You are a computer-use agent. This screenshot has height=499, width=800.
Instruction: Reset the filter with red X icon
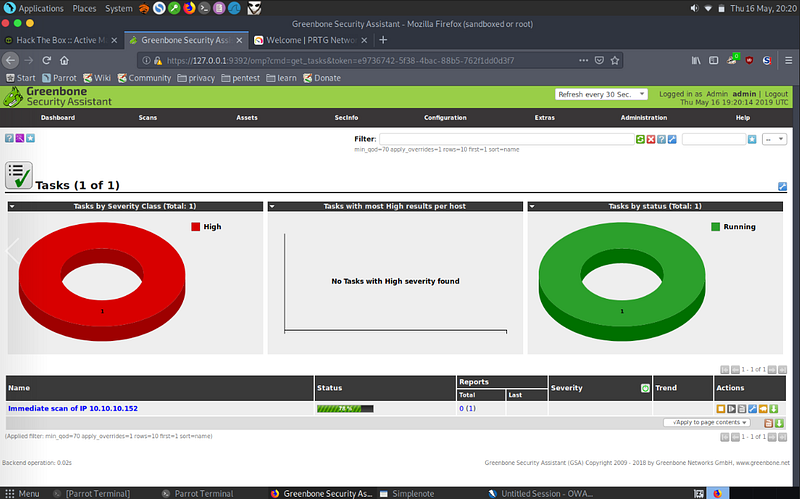tap(651, 139)
